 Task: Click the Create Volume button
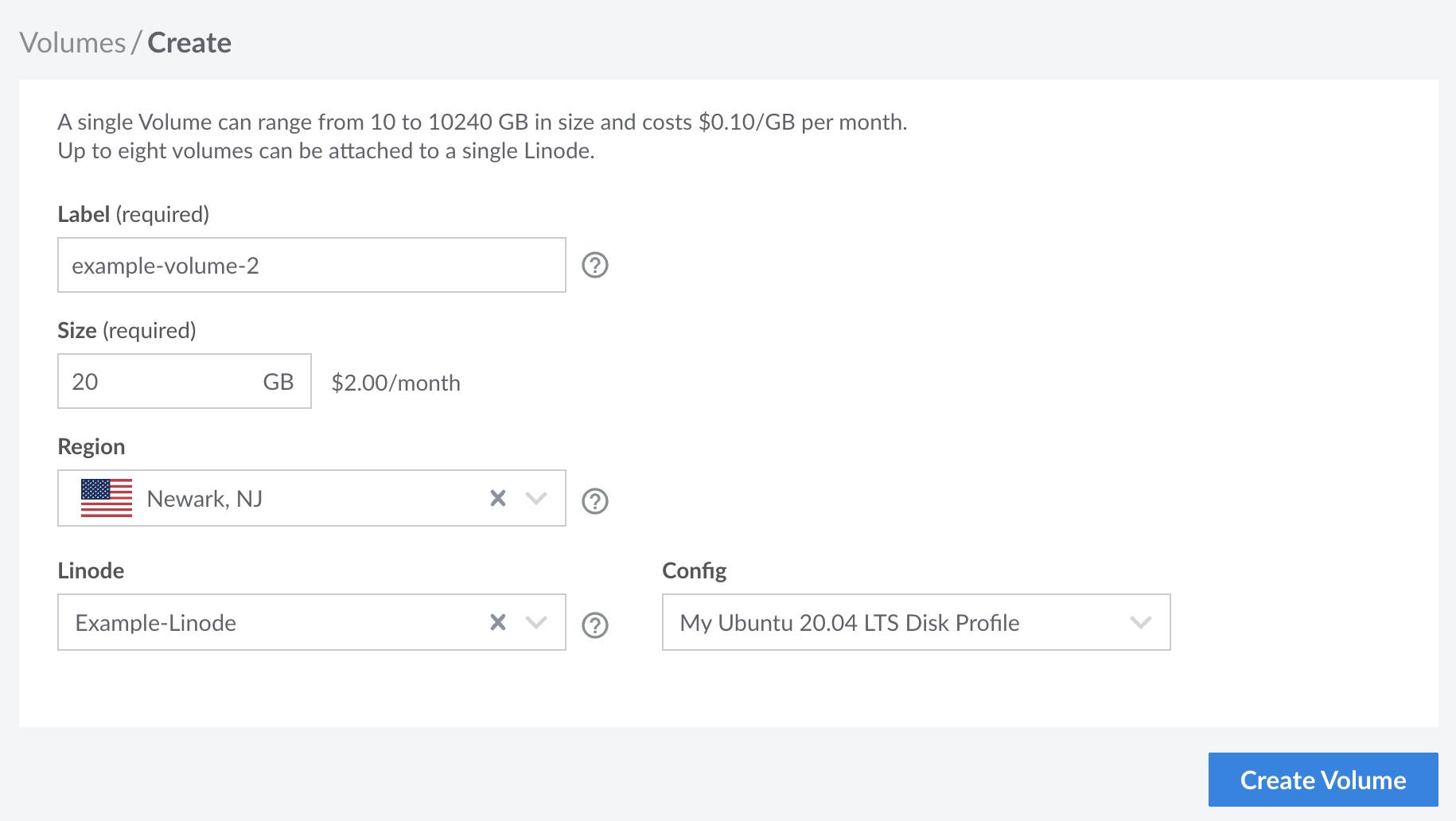click(x=1322, y=780)
